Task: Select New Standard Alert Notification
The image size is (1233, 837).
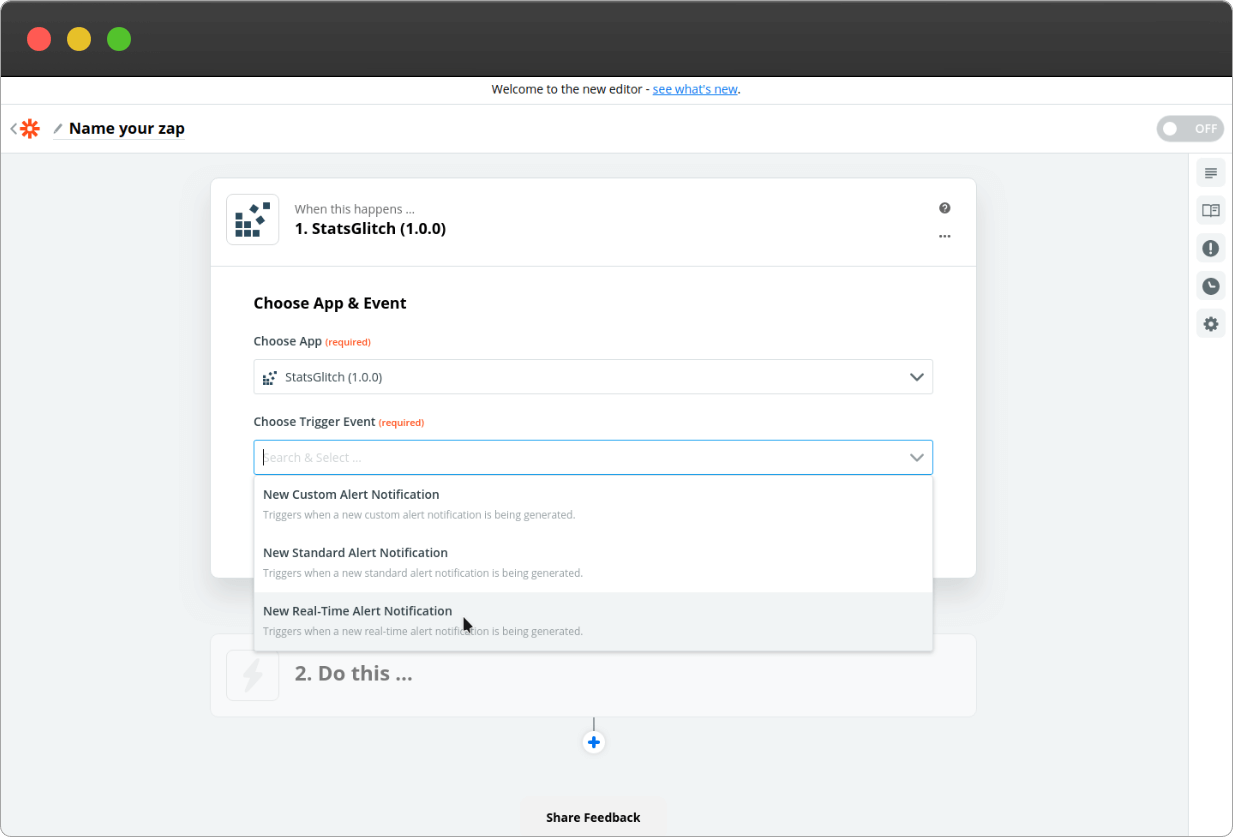Action: click(593, 563)
